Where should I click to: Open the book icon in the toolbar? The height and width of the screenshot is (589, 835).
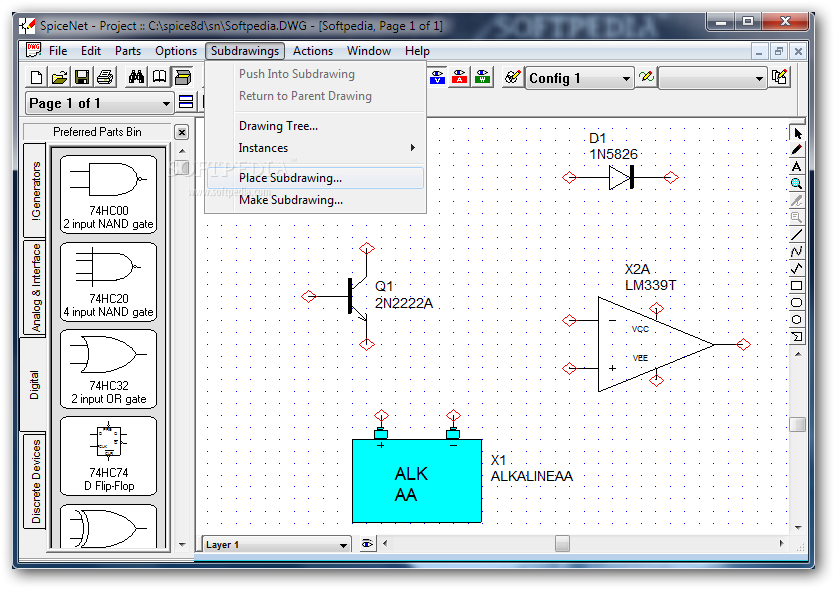[x=159, y=78]
